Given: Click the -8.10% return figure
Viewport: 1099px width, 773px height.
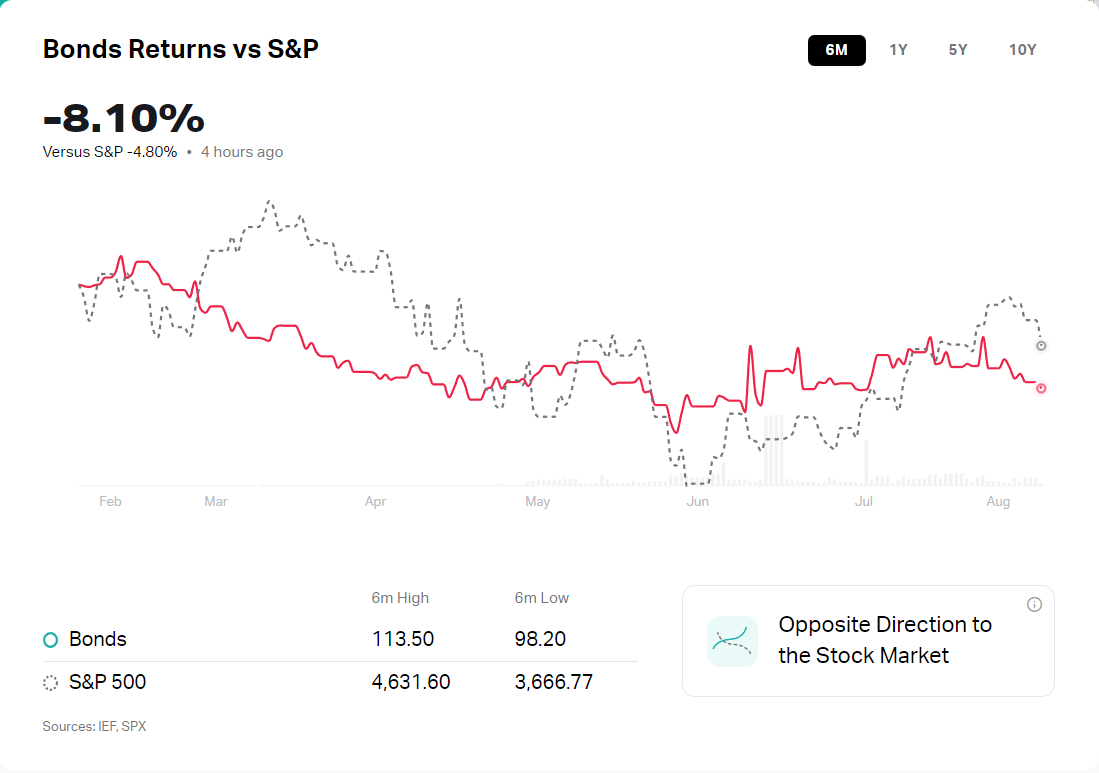Looking at the screenshot, I should 124,118.
